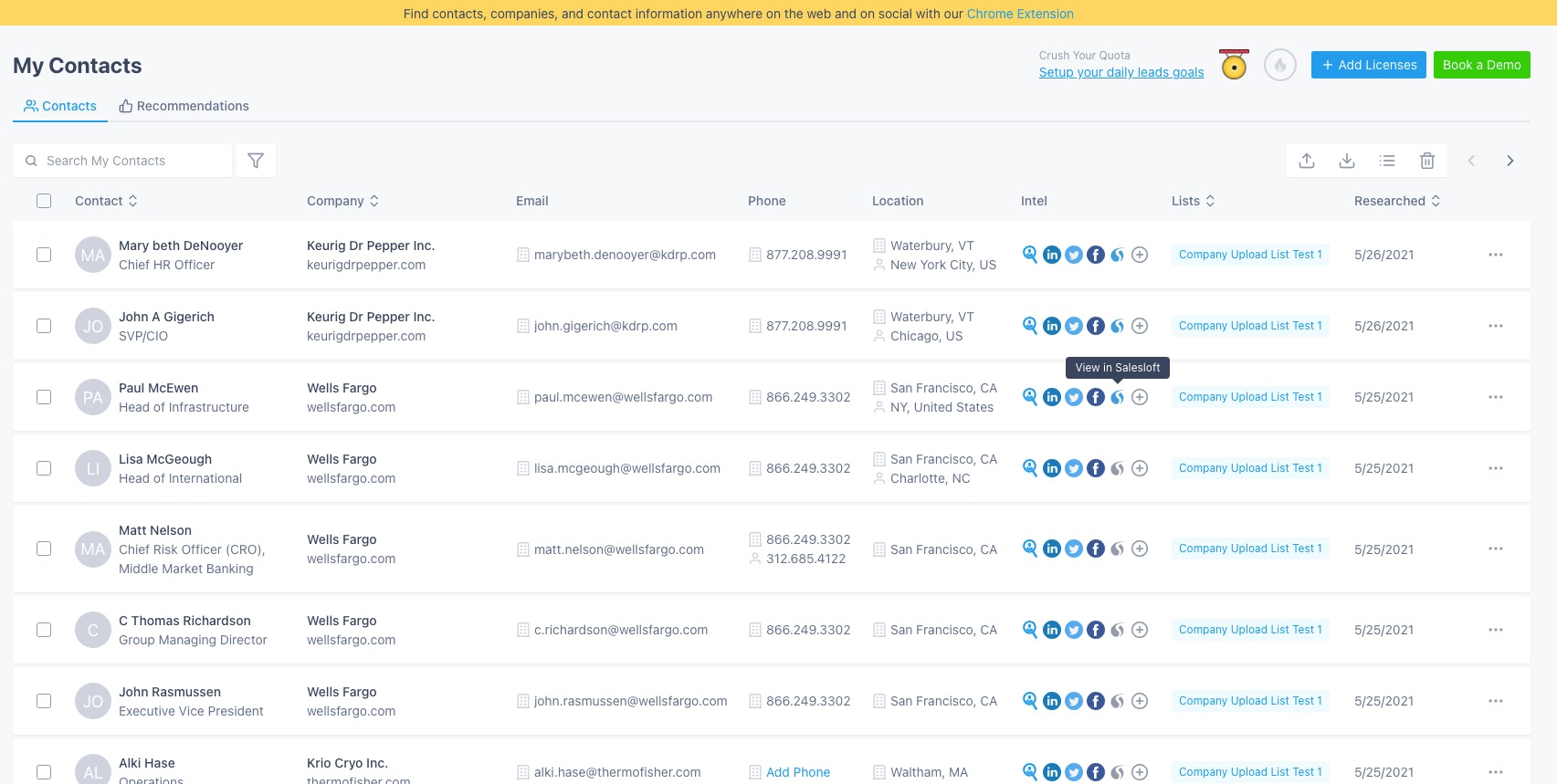Toggle the select-all contacts checkbox
1557x784 pixels.
(44, 201)
